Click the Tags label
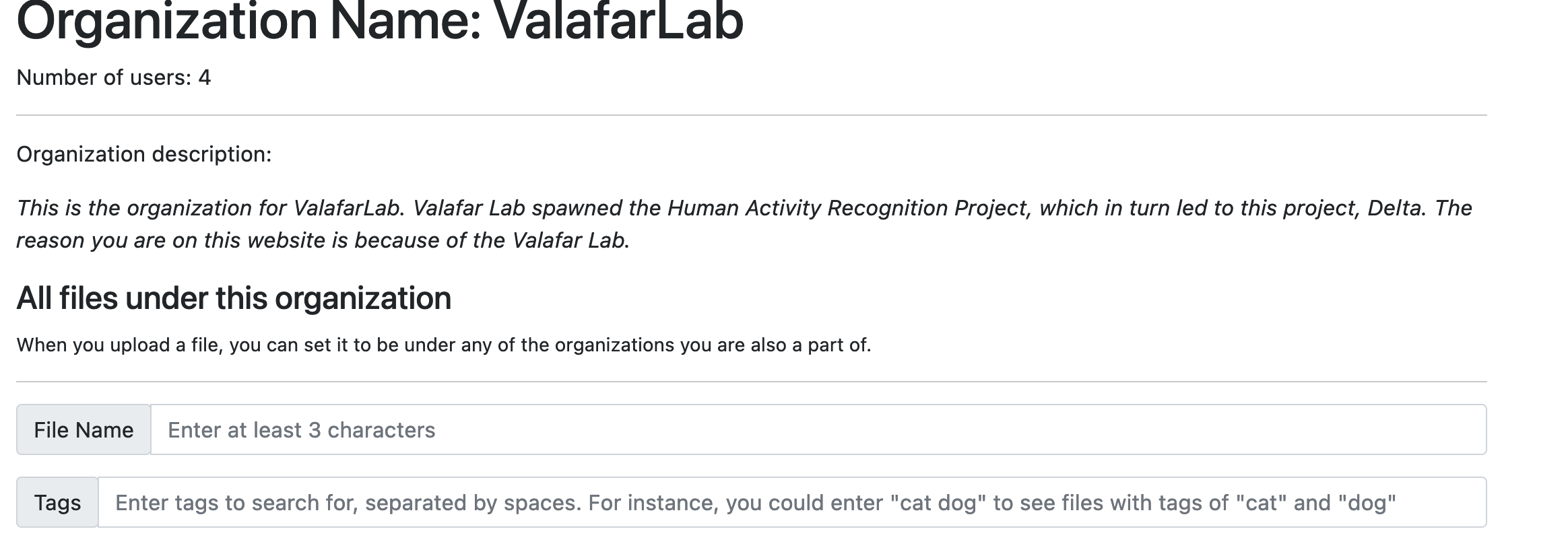1568x556 pixels. click(58, 501)
